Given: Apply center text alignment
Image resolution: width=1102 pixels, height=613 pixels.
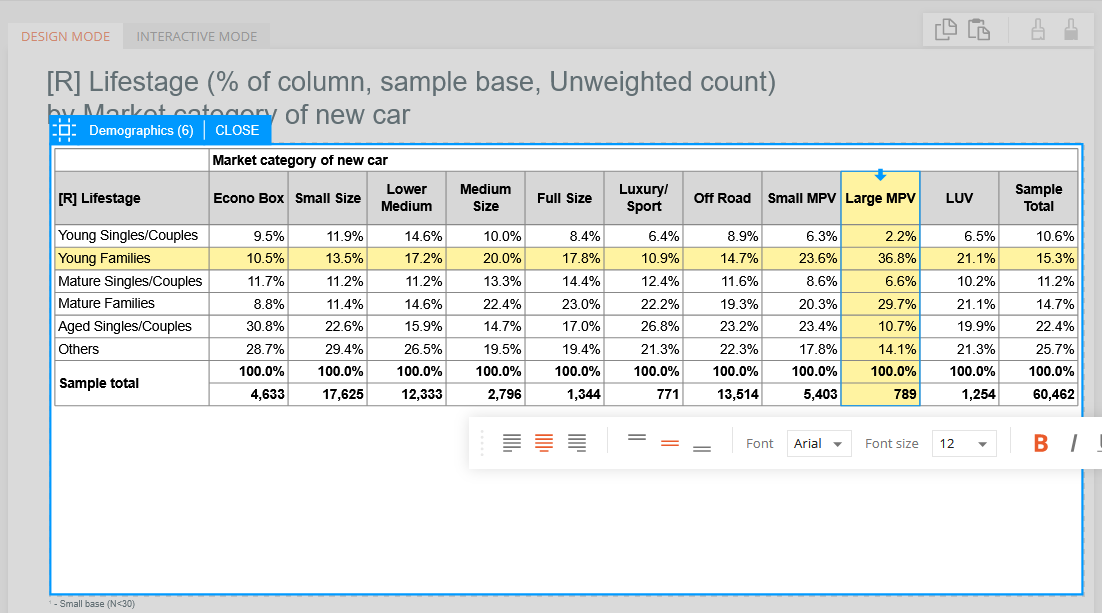Looking at the screenshot, I should coord(544,443).
